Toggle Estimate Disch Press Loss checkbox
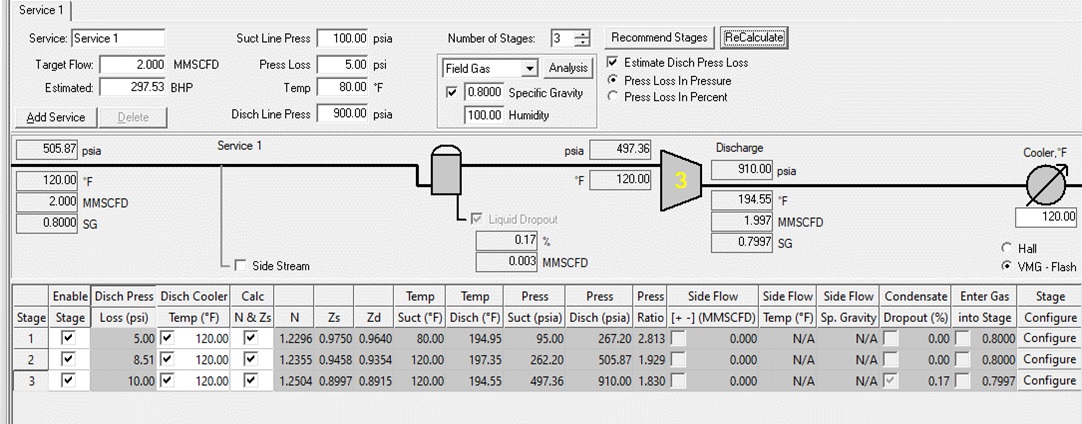This screenshot has width=1082, height=424. [x=614, y=63]
